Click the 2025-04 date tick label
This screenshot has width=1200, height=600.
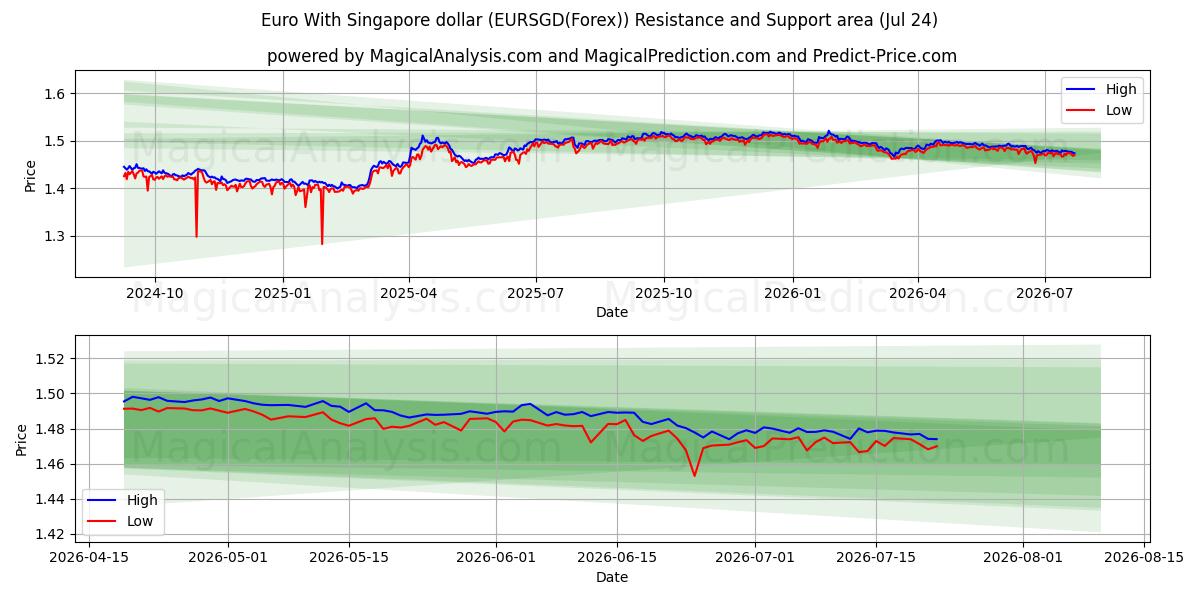click(408, 294)
